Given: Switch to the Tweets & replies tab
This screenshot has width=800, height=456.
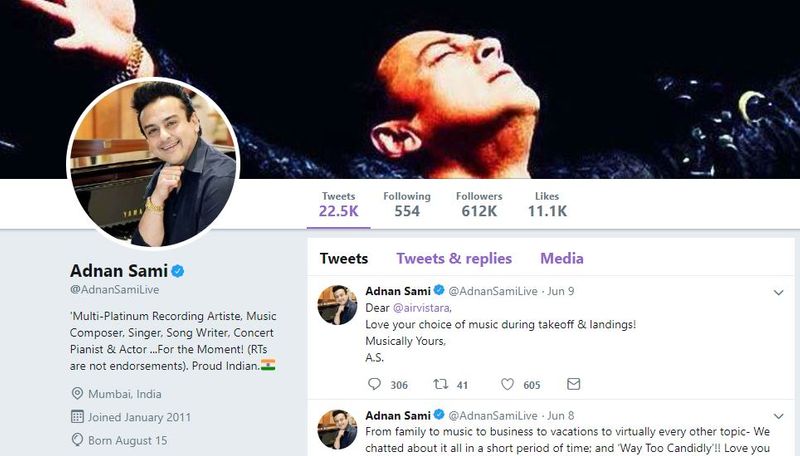Looking at the screenshot, I should pyautogui.click(x=454, y=258).
